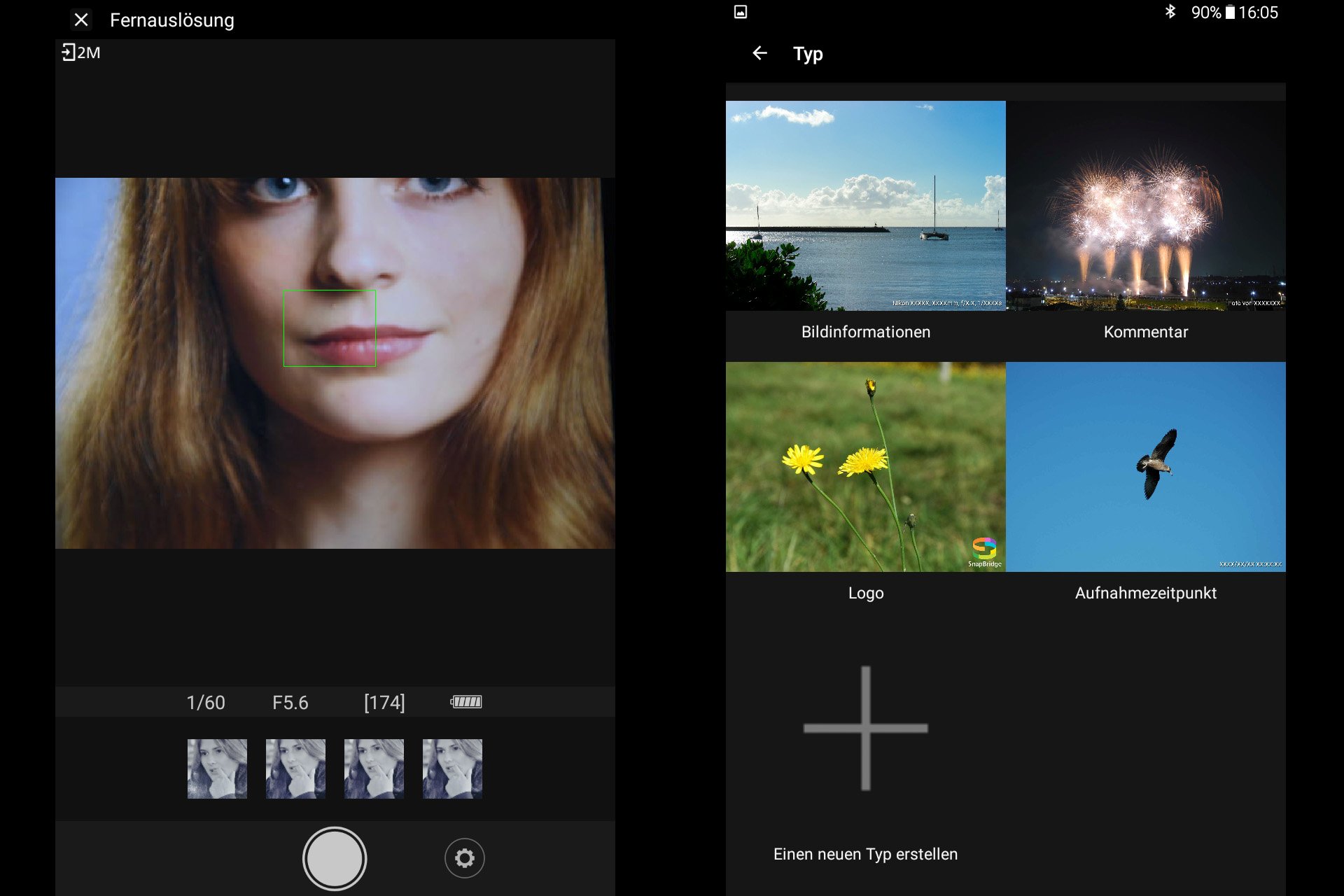
Task: Select the Bildinformationen seascape thumbnail
Action: (x=866, y=206)
